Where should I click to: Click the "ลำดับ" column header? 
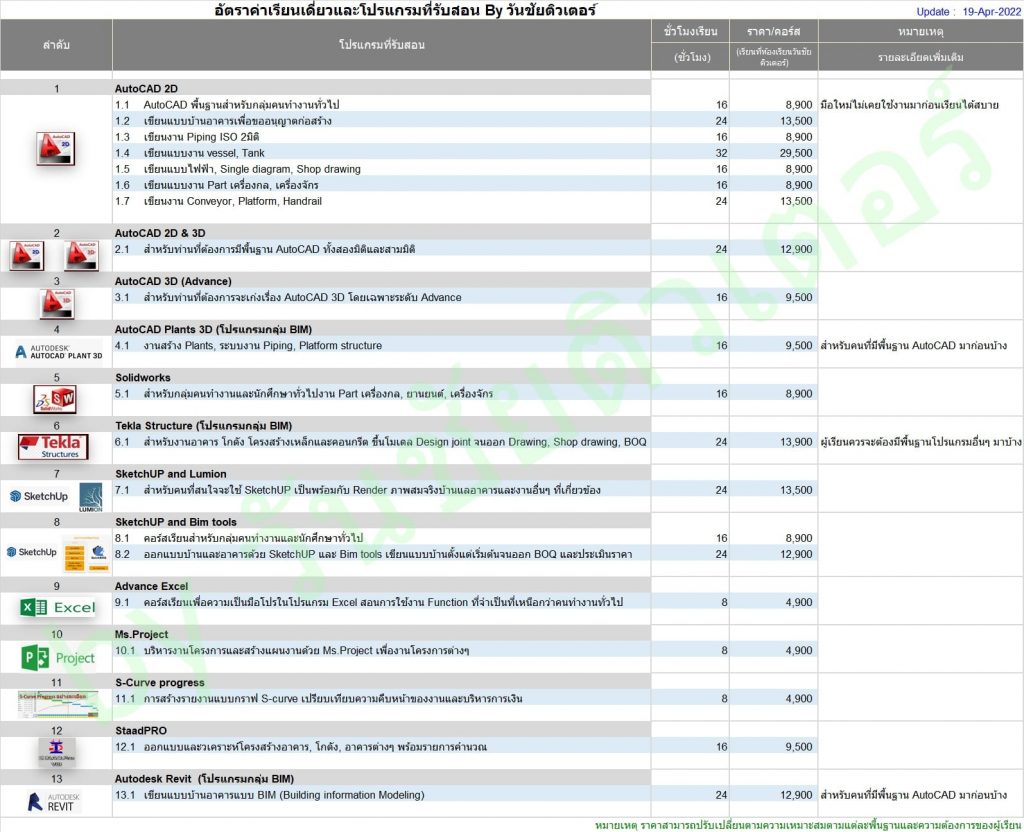click(x=56, y=45)
